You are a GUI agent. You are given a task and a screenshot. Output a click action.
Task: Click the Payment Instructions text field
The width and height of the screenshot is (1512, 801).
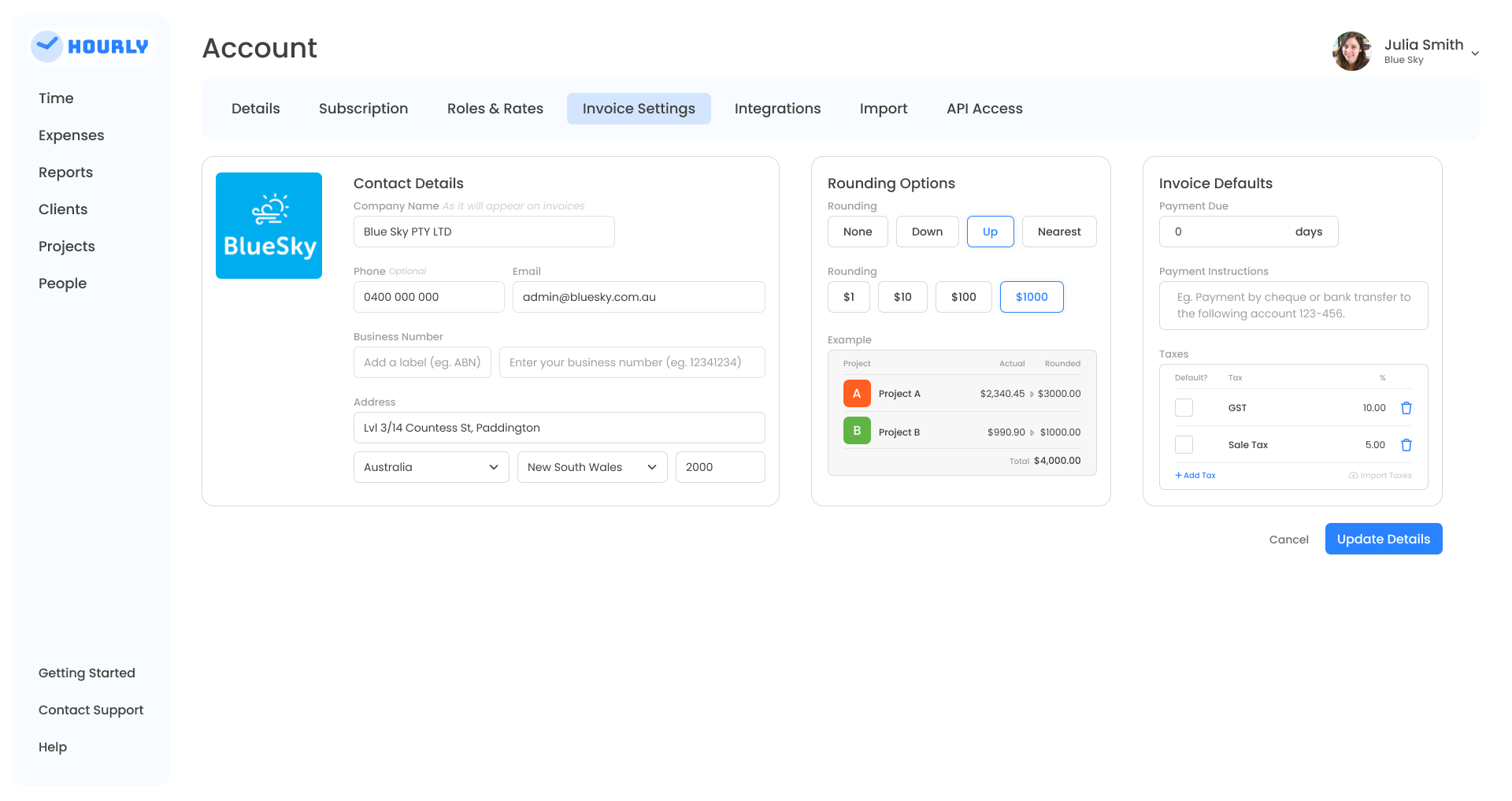point(1293,306)
